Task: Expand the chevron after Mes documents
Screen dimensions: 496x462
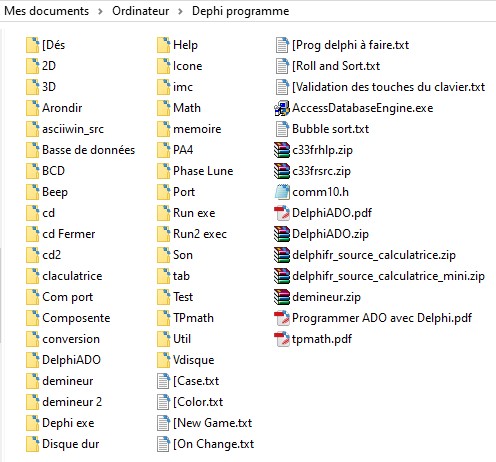Action: coord(100,11)
